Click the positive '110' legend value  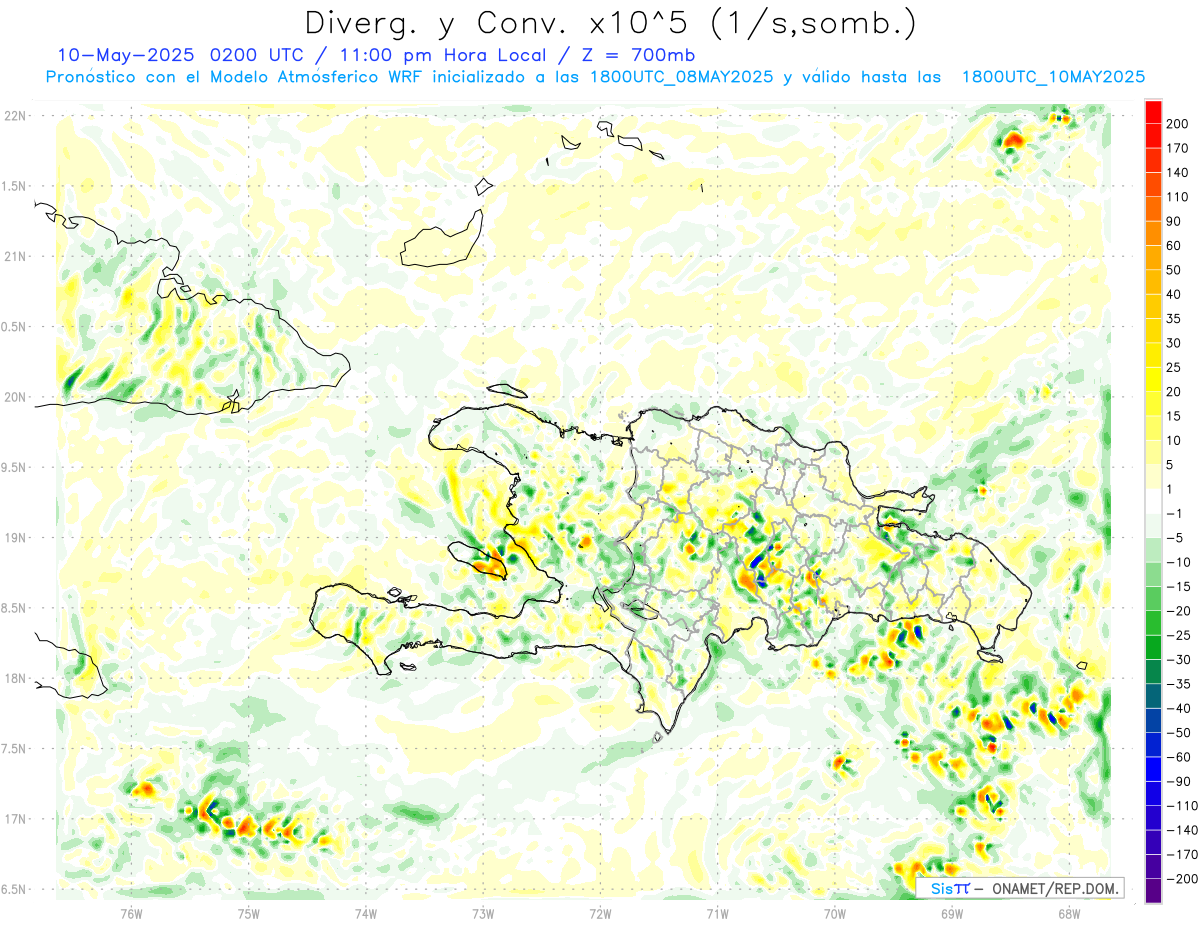click(x=1178, y=197)
